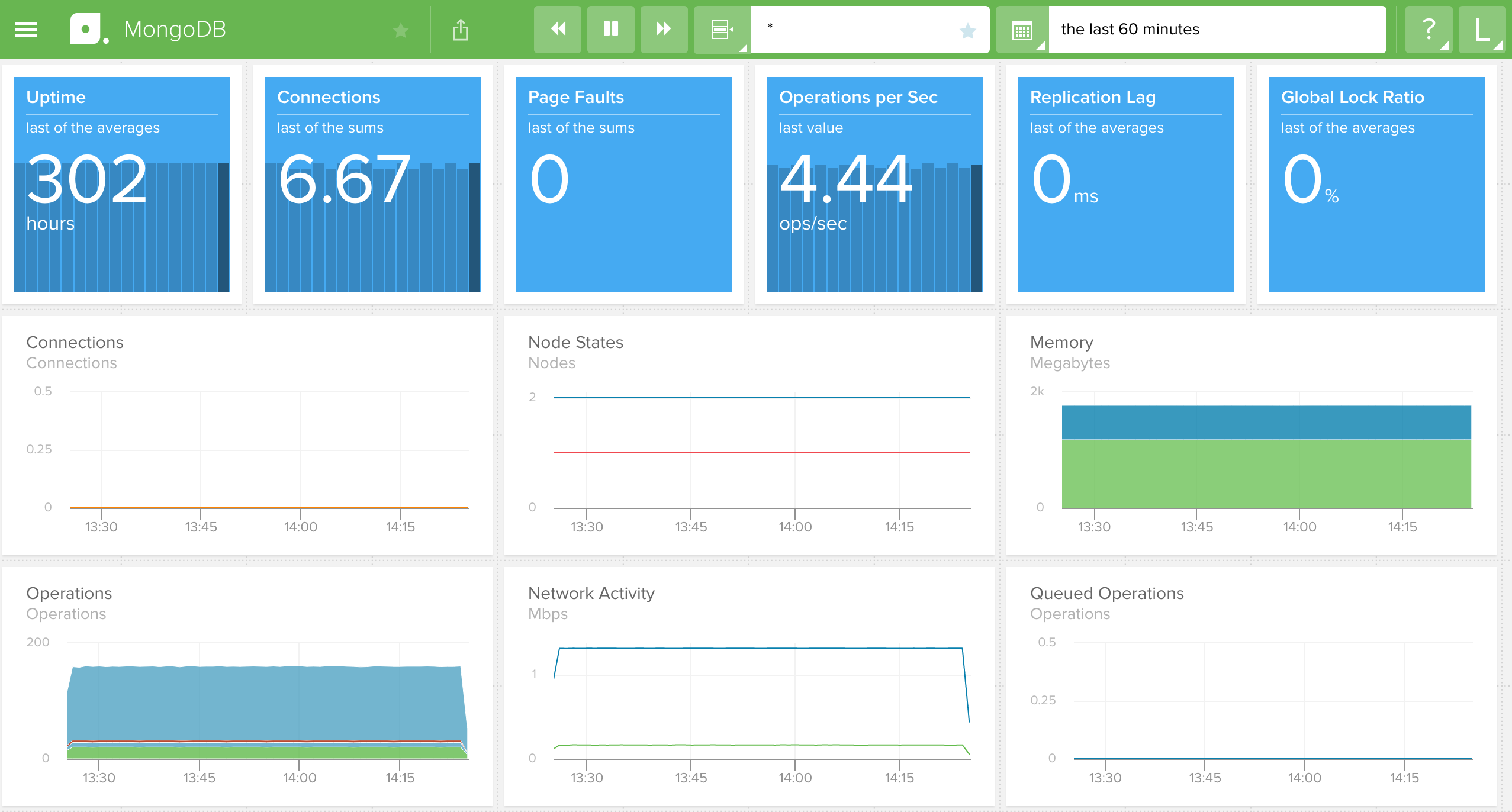Click the green line in Network Activity chart
Screen dimensions: 1512x812
point(761,745)
